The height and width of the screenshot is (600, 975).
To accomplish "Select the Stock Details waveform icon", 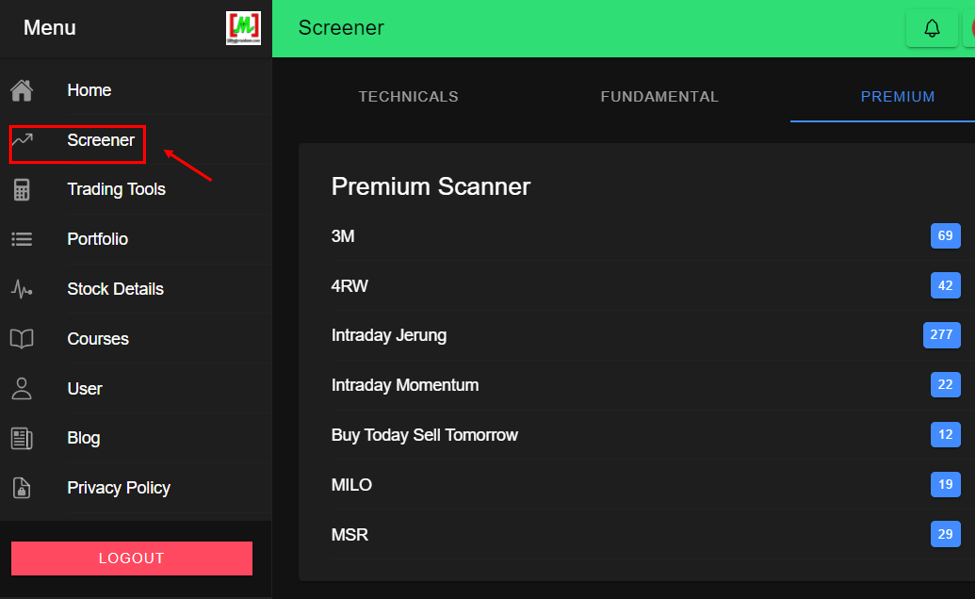I will (x=22, y=288).
